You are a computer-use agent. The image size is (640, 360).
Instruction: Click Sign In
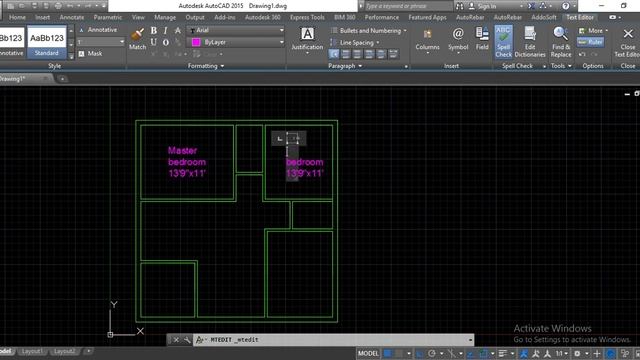point(482,6)
